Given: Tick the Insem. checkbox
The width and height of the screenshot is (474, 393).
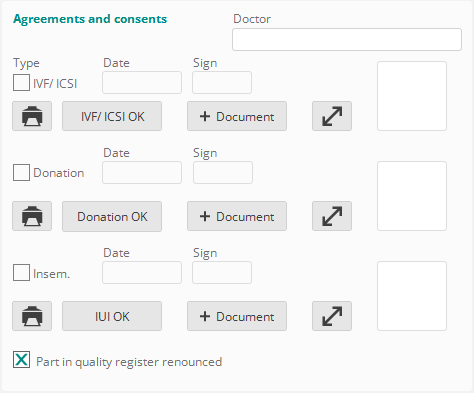Looking at the screenshot, I should [21, 273].
